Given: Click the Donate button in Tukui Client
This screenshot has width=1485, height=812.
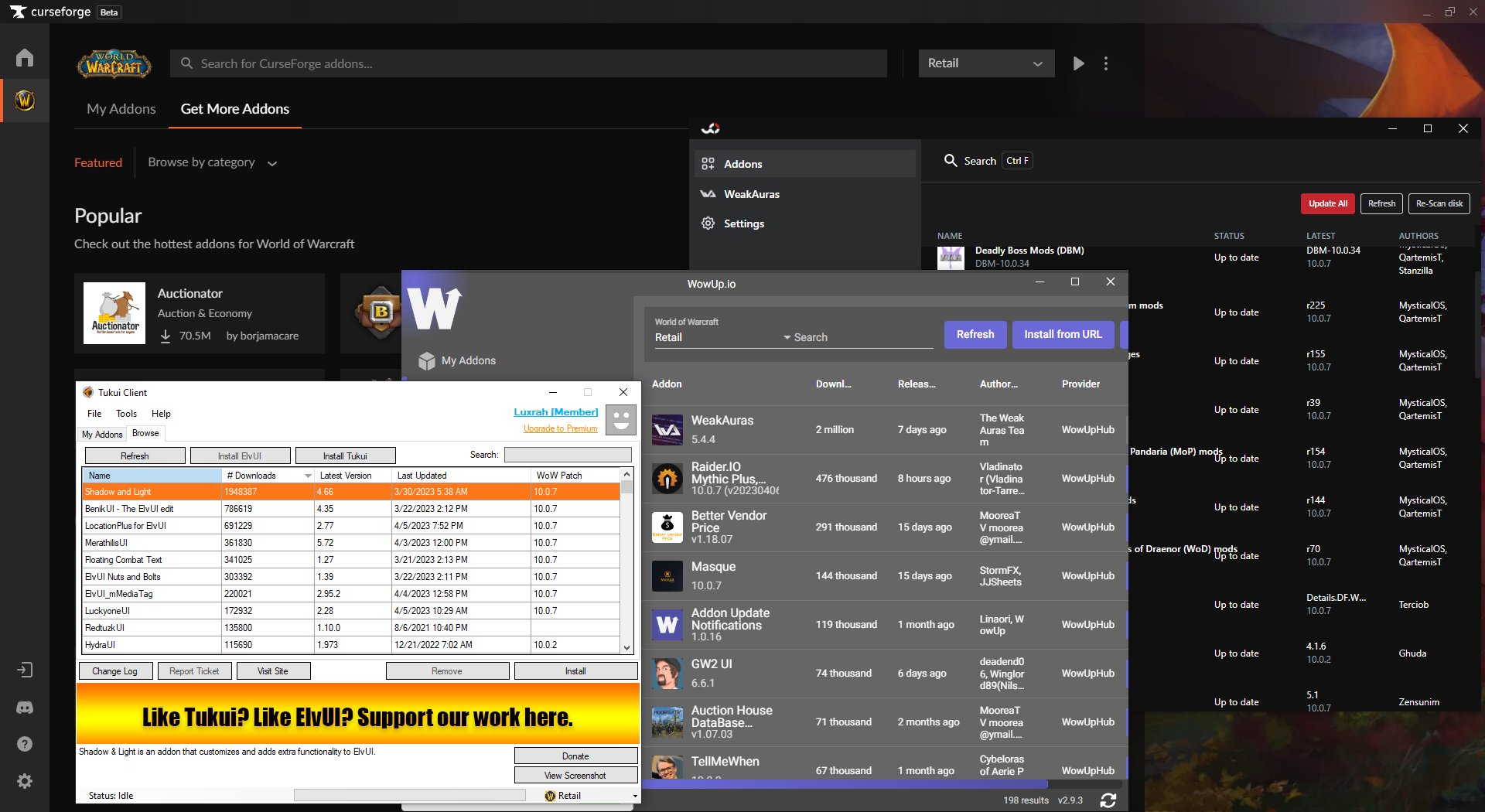Looking at the screenshot, I should pyautogui.click(x=575, y=756).
